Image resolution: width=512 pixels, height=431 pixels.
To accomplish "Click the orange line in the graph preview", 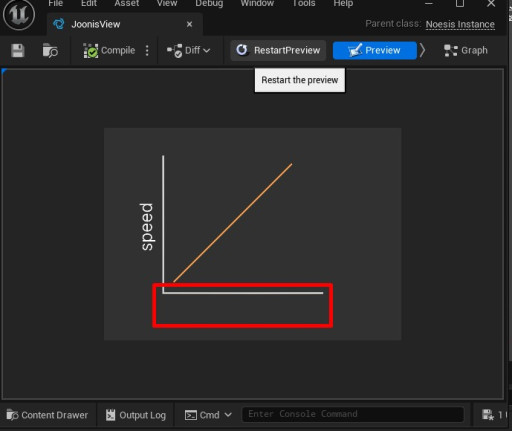I will [233, 223].
